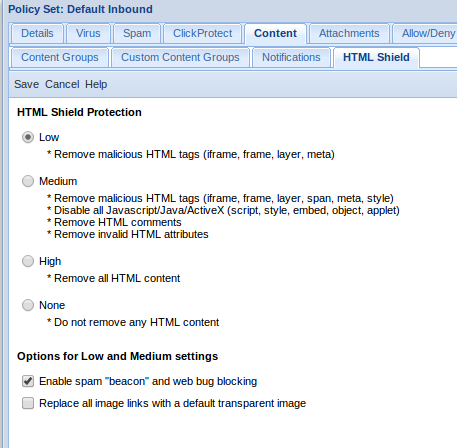The width and height of the screenshot is (457, 448).
Task: Open the Spam tab
Action: (137, 33)
